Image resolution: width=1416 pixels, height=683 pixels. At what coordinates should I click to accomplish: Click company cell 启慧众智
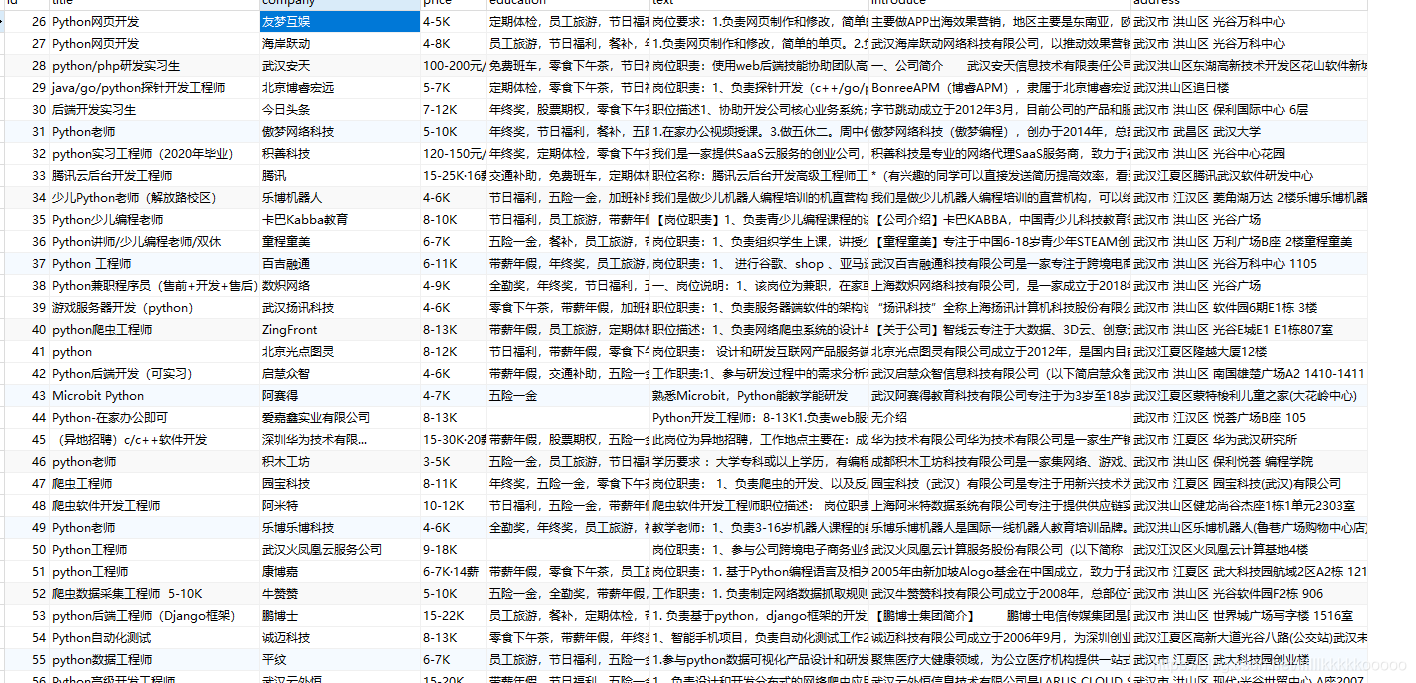339,373
